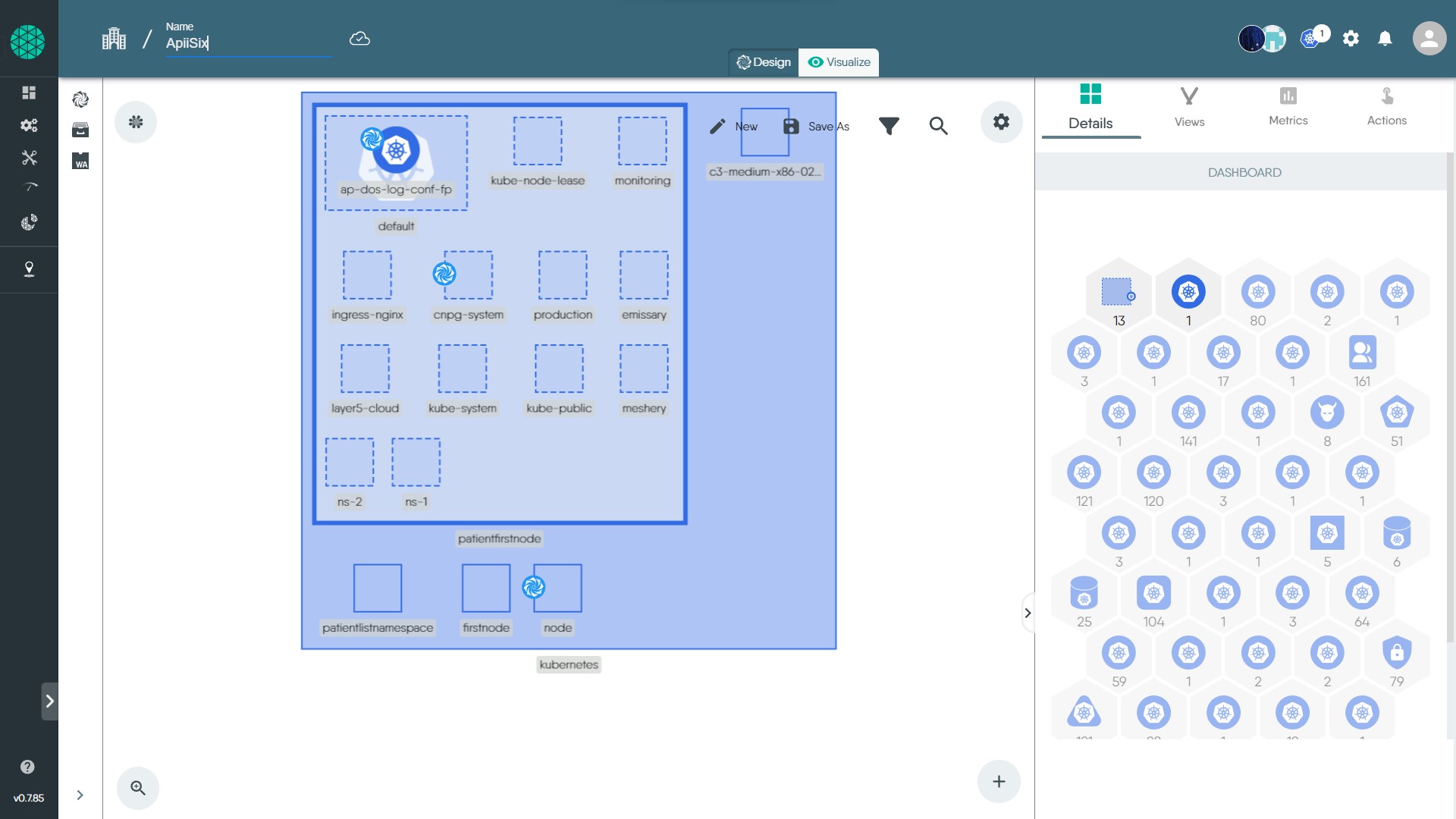Open the Dashboard grid icon in left sidebar
Image resolution: width=1456 pixels, height=819 pixels.
[29, 93]
